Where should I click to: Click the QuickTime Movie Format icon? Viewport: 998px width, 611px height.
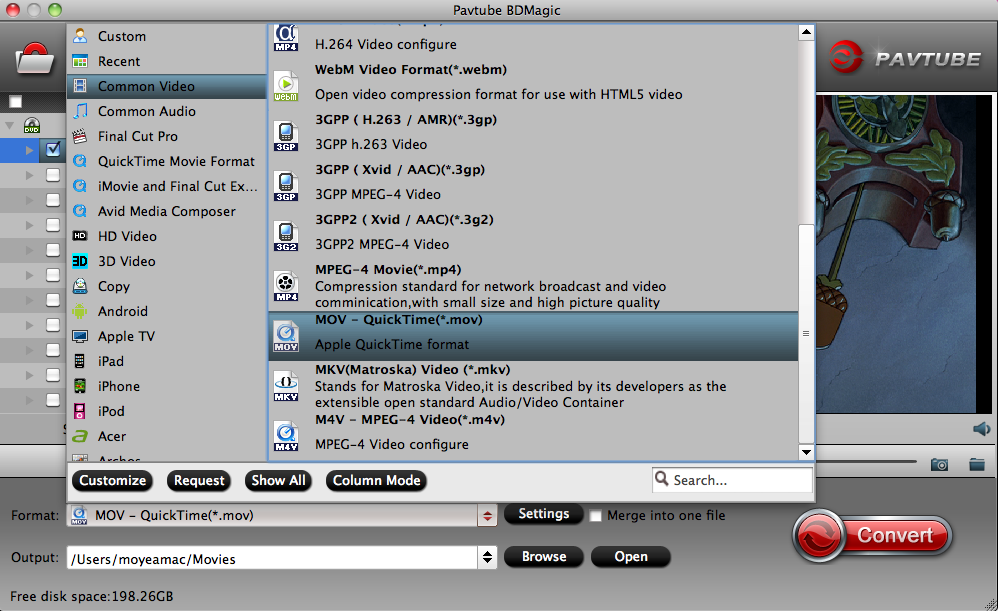coord(80,161)
